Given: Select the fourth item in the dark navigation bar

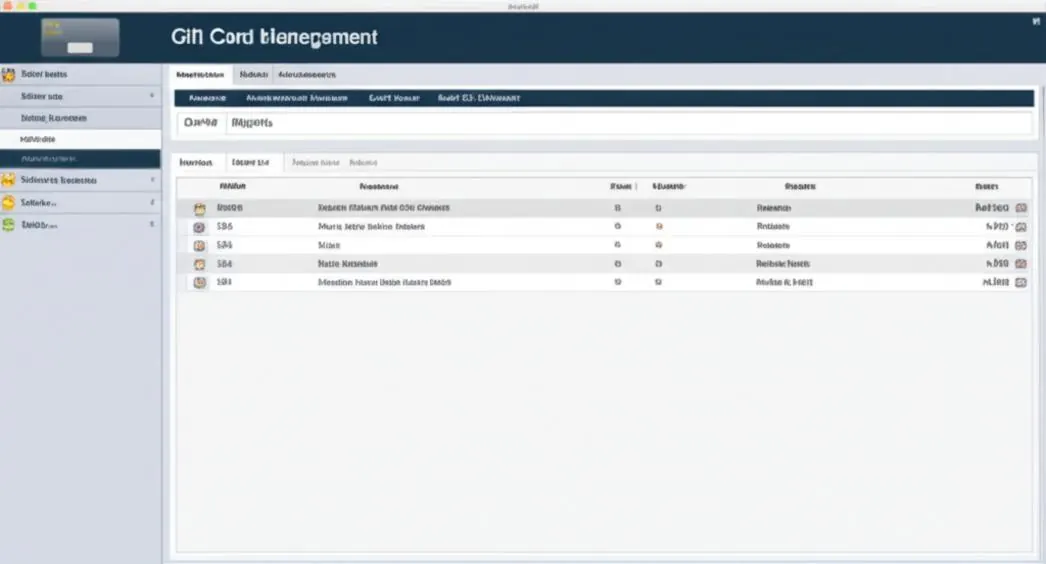Looking at the screenshot, I should [479, 98].
